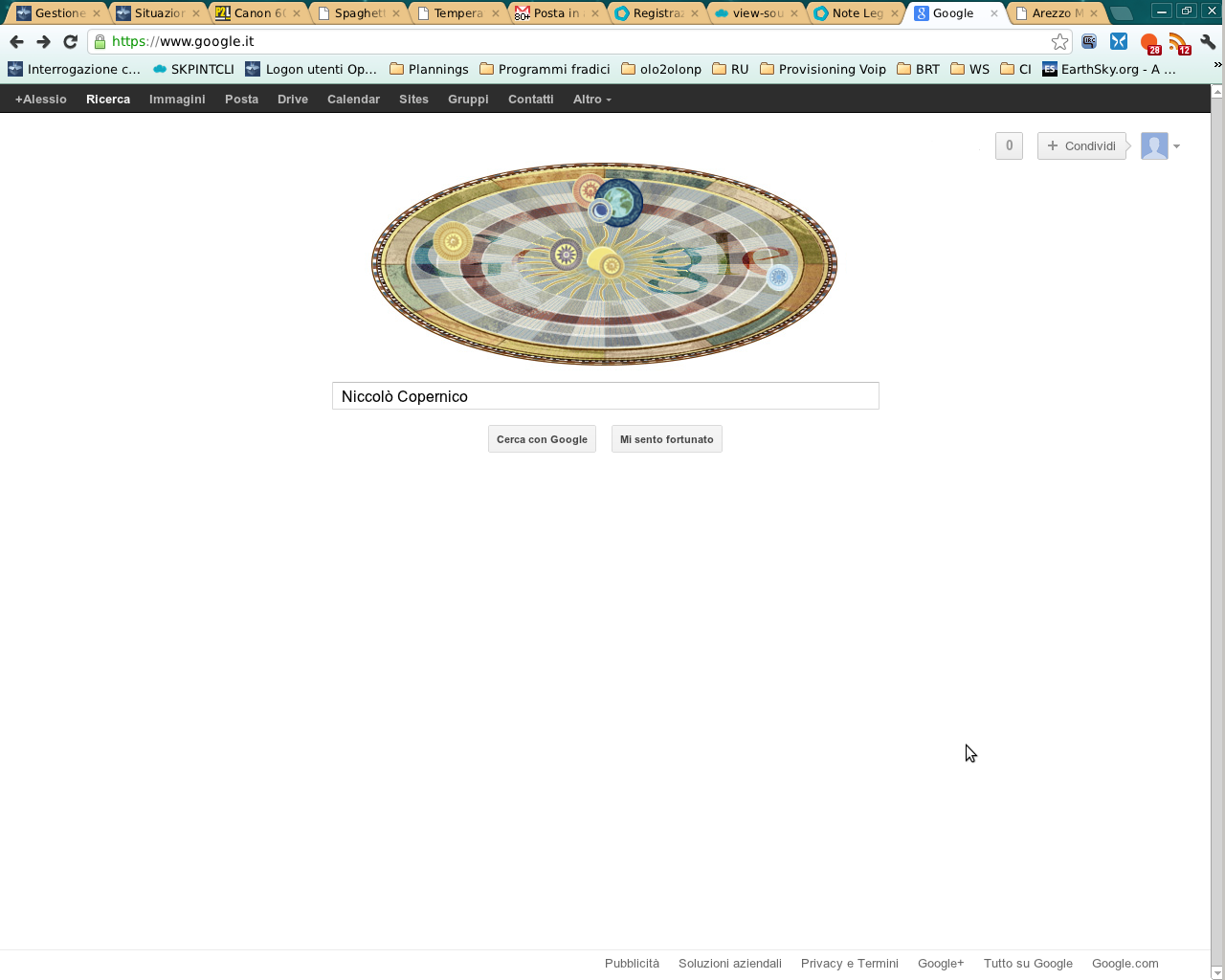The height and width of the screenshot is (980, 1225).
Task: Open Drive in the Google bar
Action: click(x=293, y=99)
